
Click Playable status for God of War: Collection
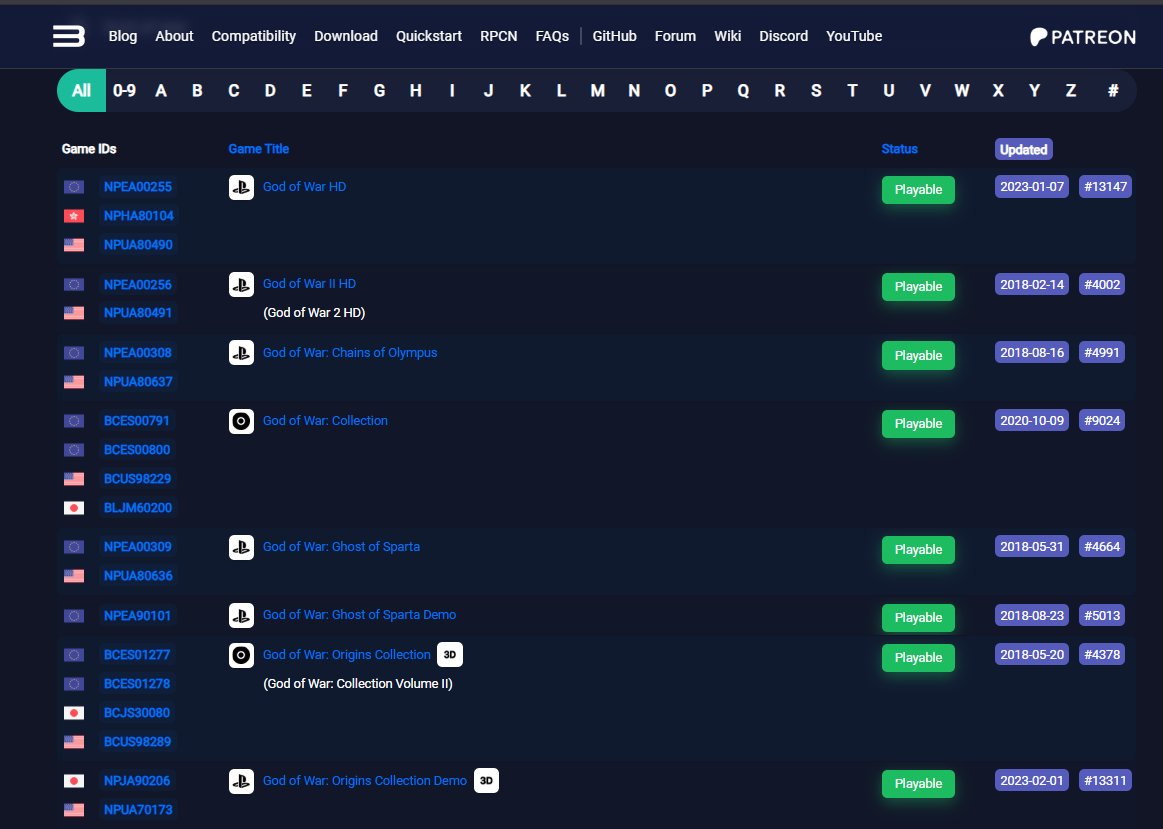(918, 424)
